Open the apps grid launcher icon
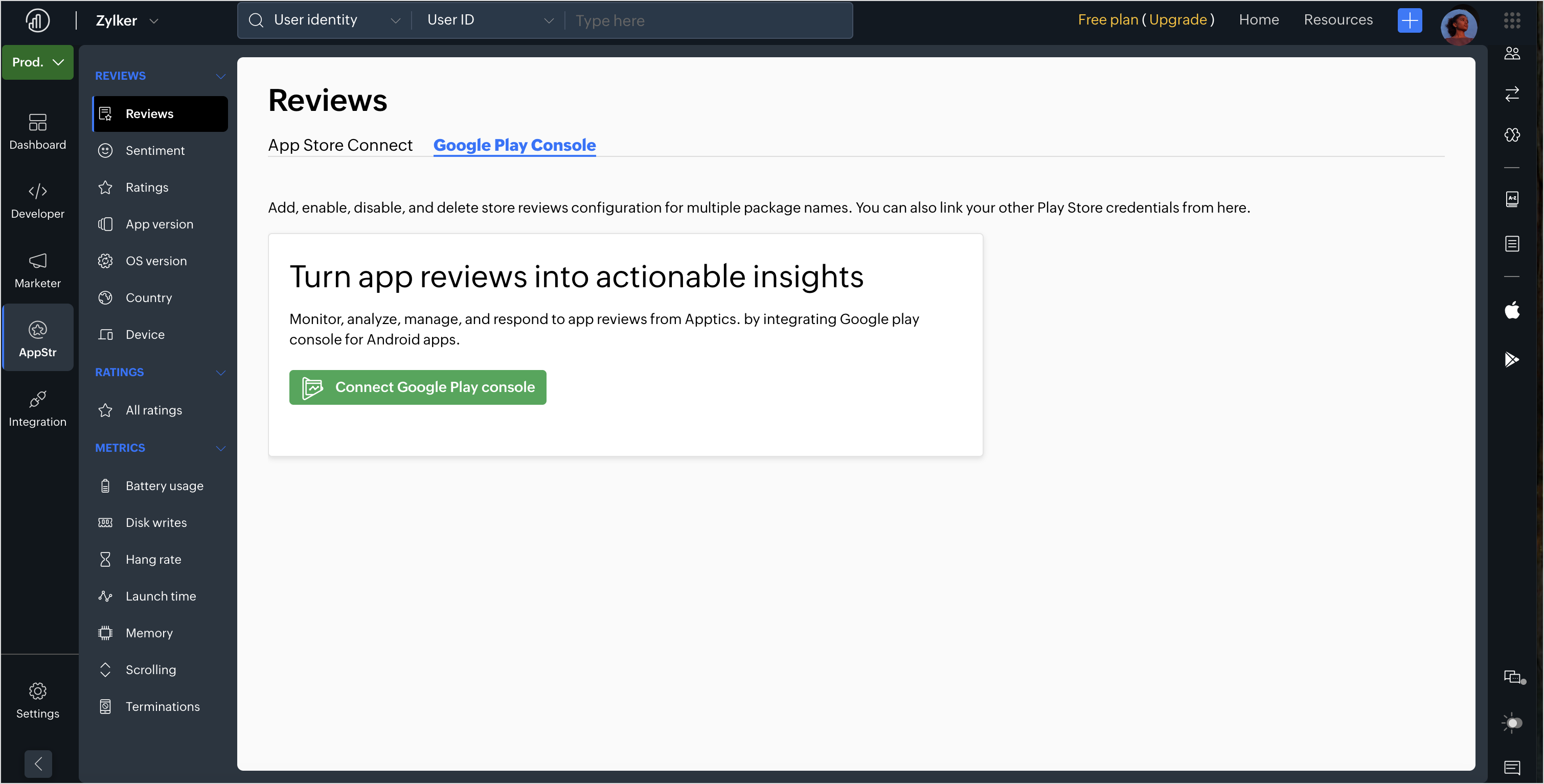The height and width of the screenshot is (784, 1544). coord(1512,20)
